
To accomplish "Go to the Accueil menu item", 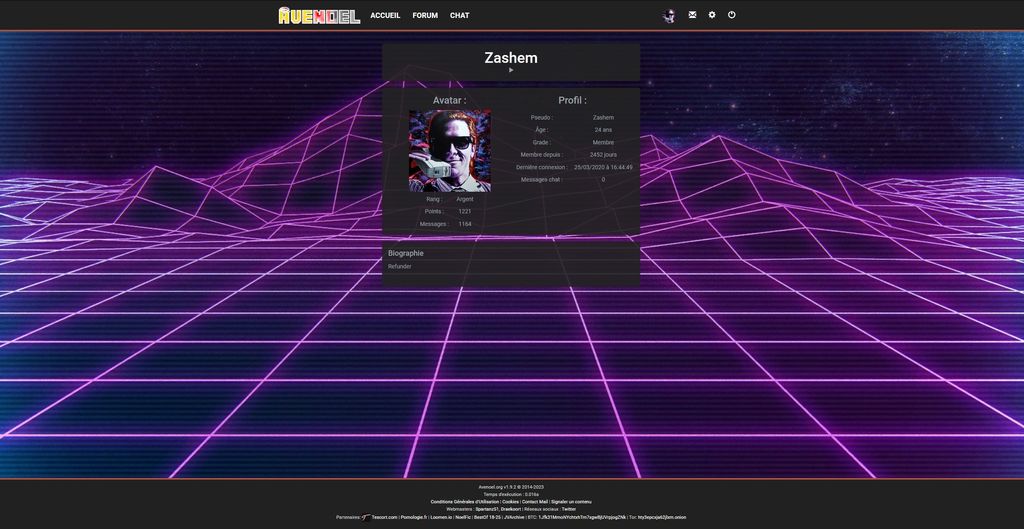I will point(385,15).
